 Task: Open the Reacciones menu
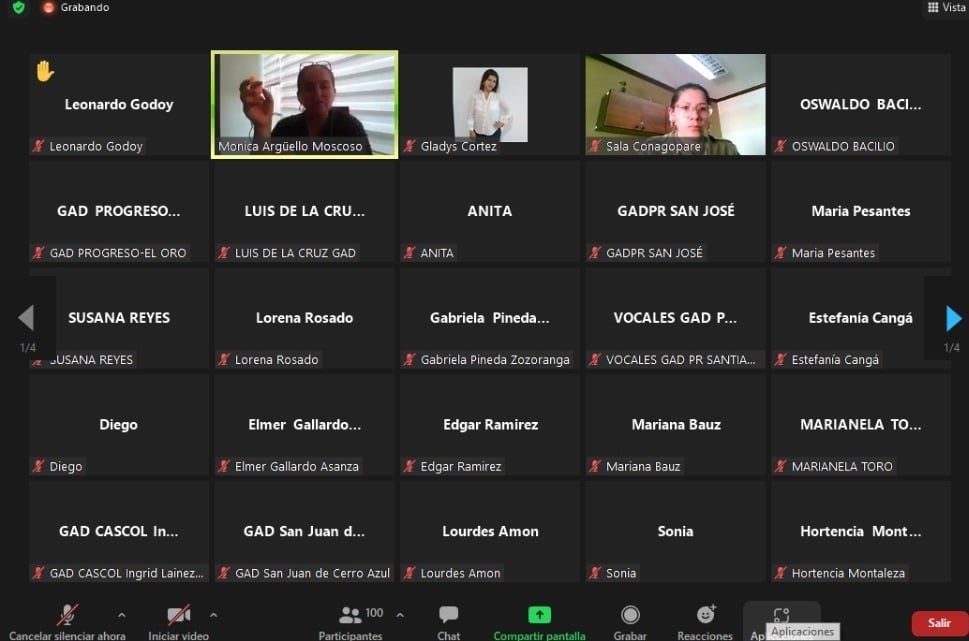click(x=706, y=616)
